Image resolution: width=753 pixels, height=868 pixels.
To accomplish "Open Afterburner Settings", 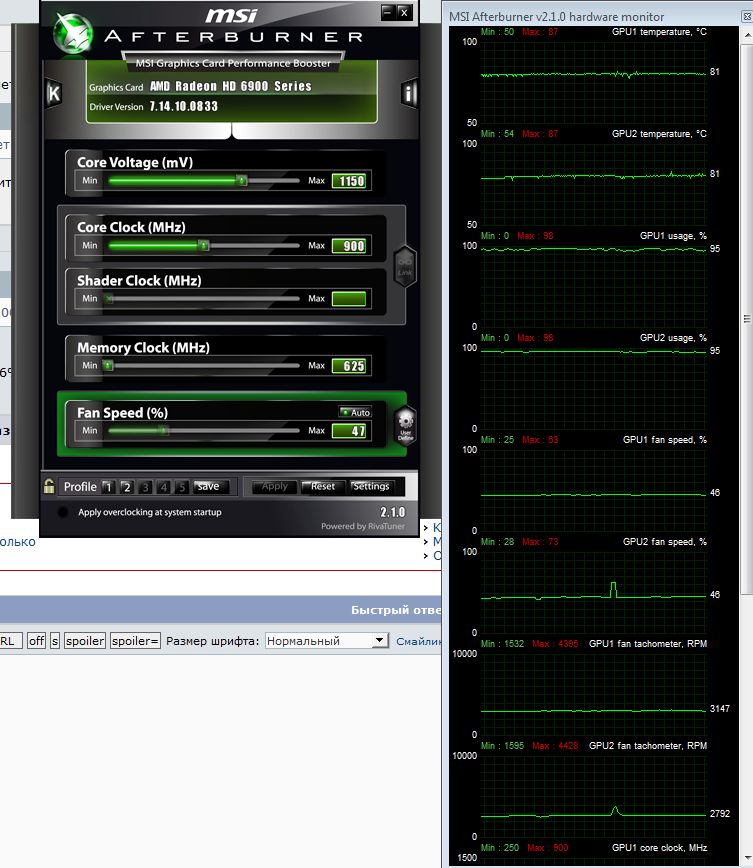I will point(370,487).
